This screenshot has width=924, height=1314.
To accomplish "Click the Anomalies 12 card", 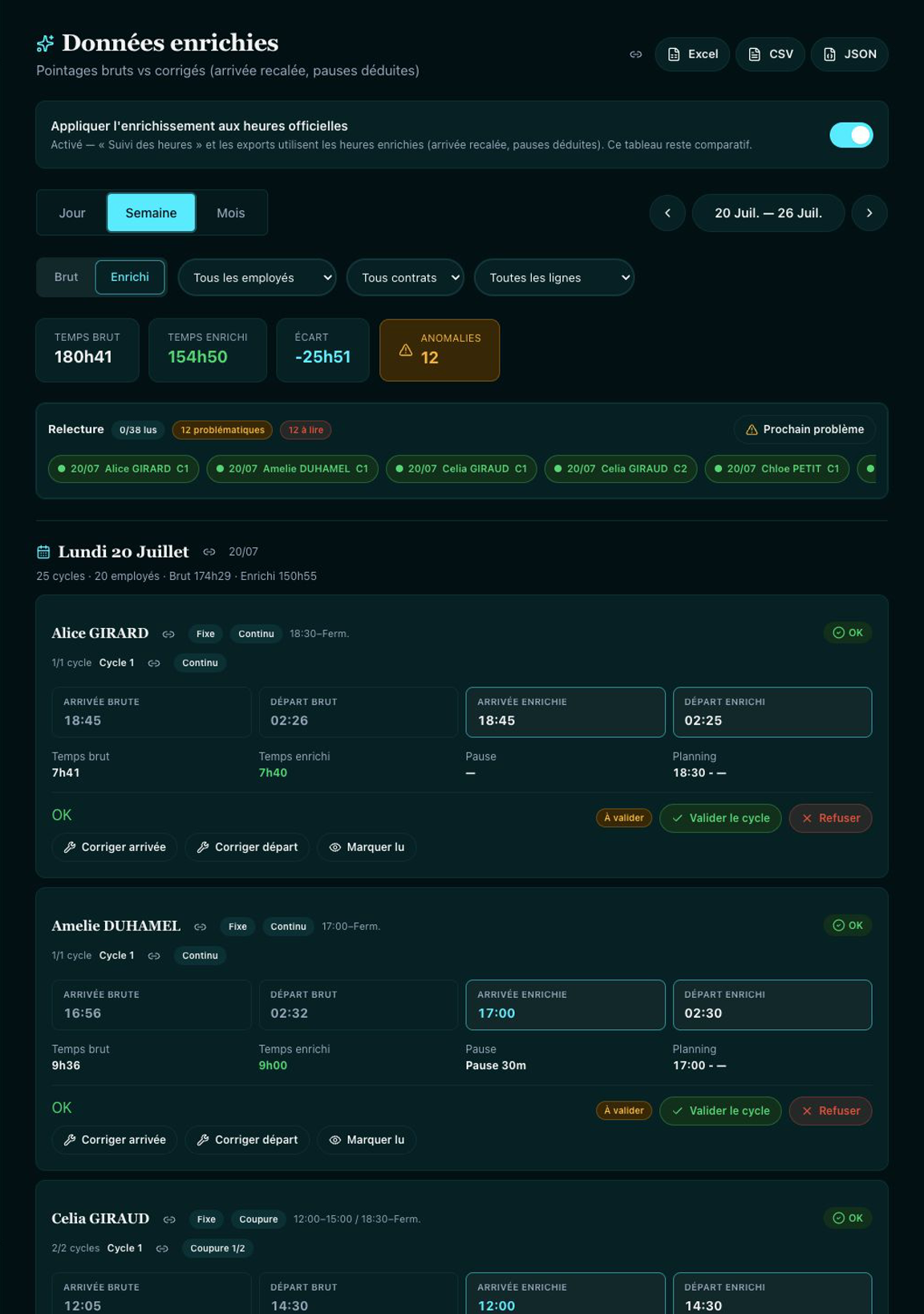I will 440,350.
